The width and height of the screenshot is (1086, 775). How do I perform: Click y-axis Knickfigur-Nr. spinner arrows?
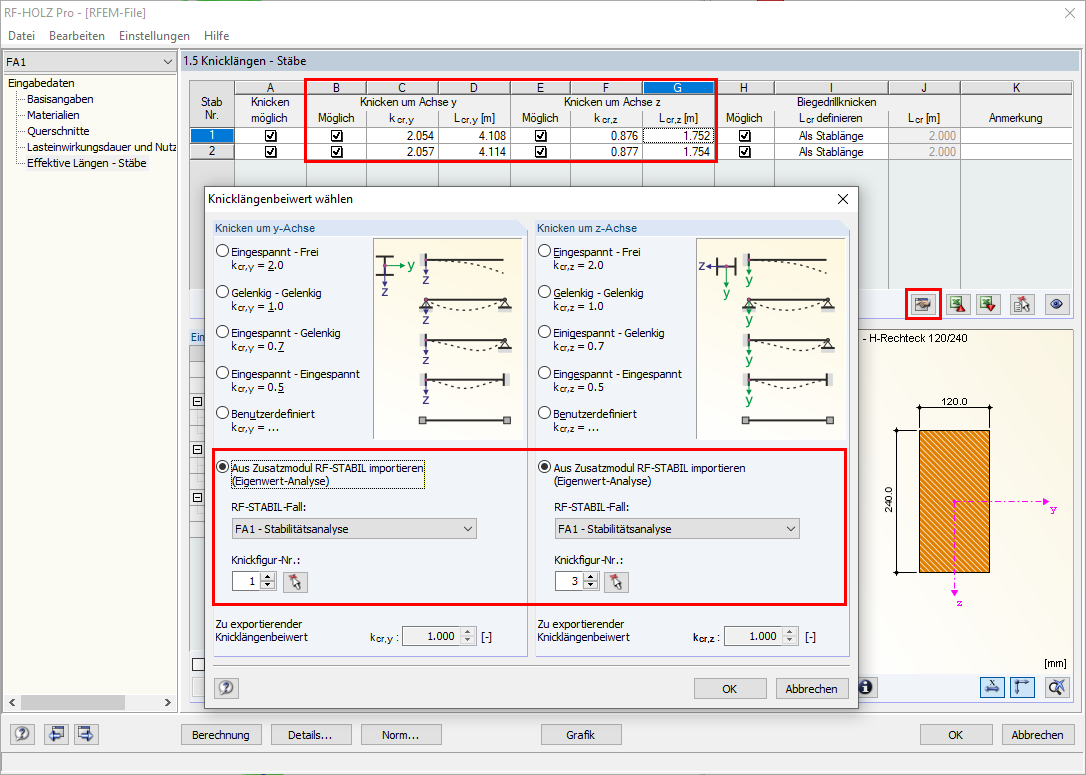(268, 581)
